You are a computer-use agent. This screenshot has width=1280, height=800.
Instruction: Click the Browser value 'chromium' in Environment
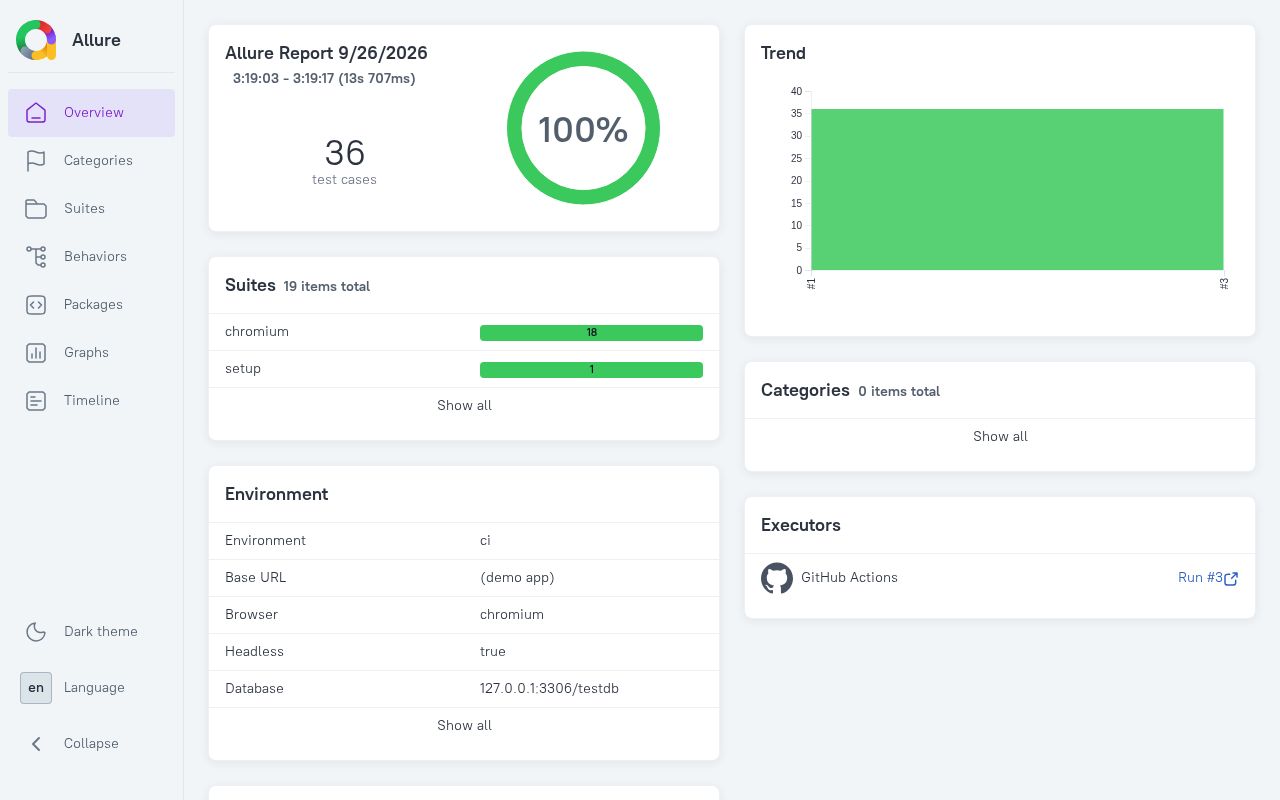(512, 615)
